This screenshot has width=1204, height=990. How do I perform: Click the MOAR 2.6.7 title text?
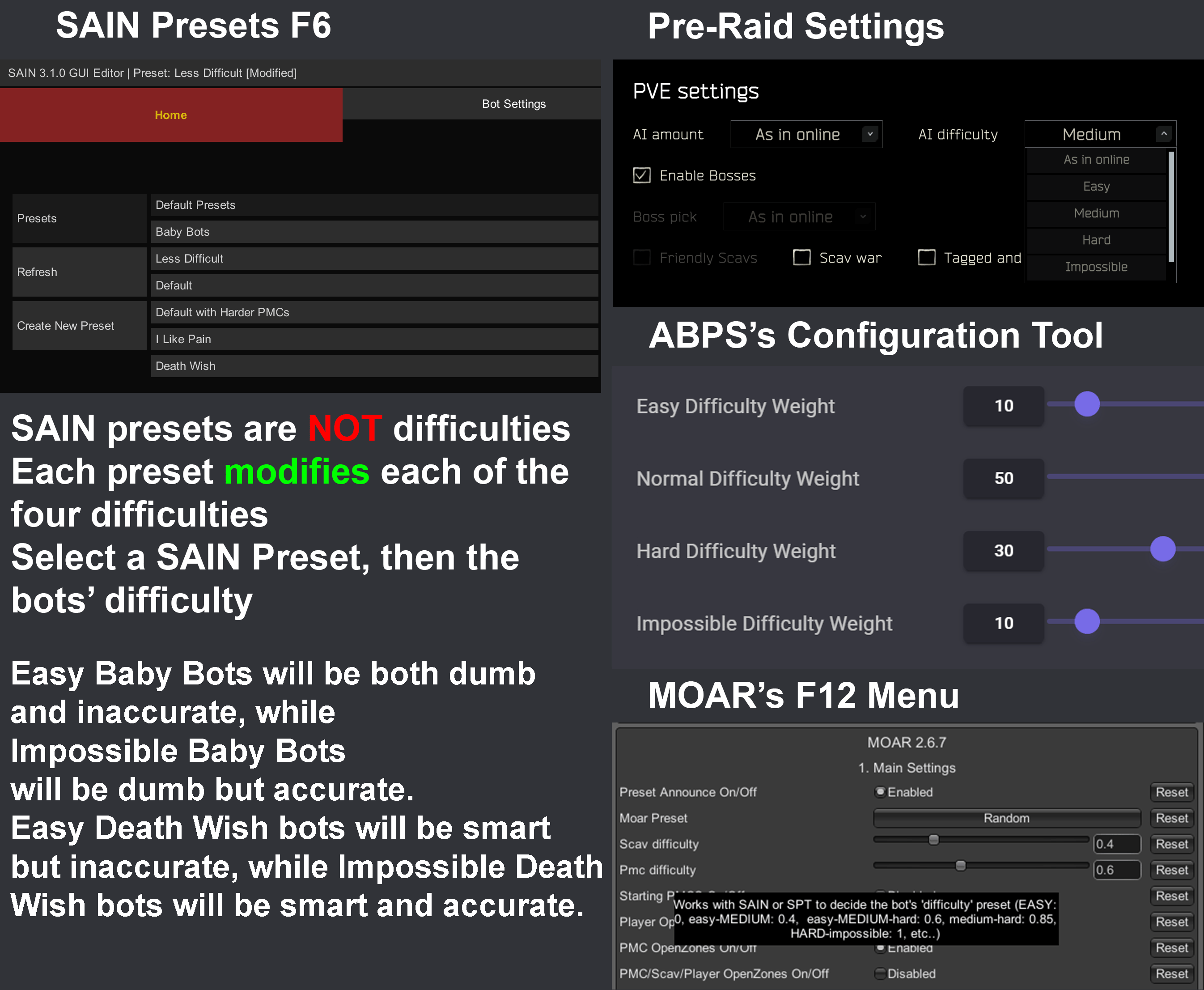pyautogui.click(x=907, y=742)
